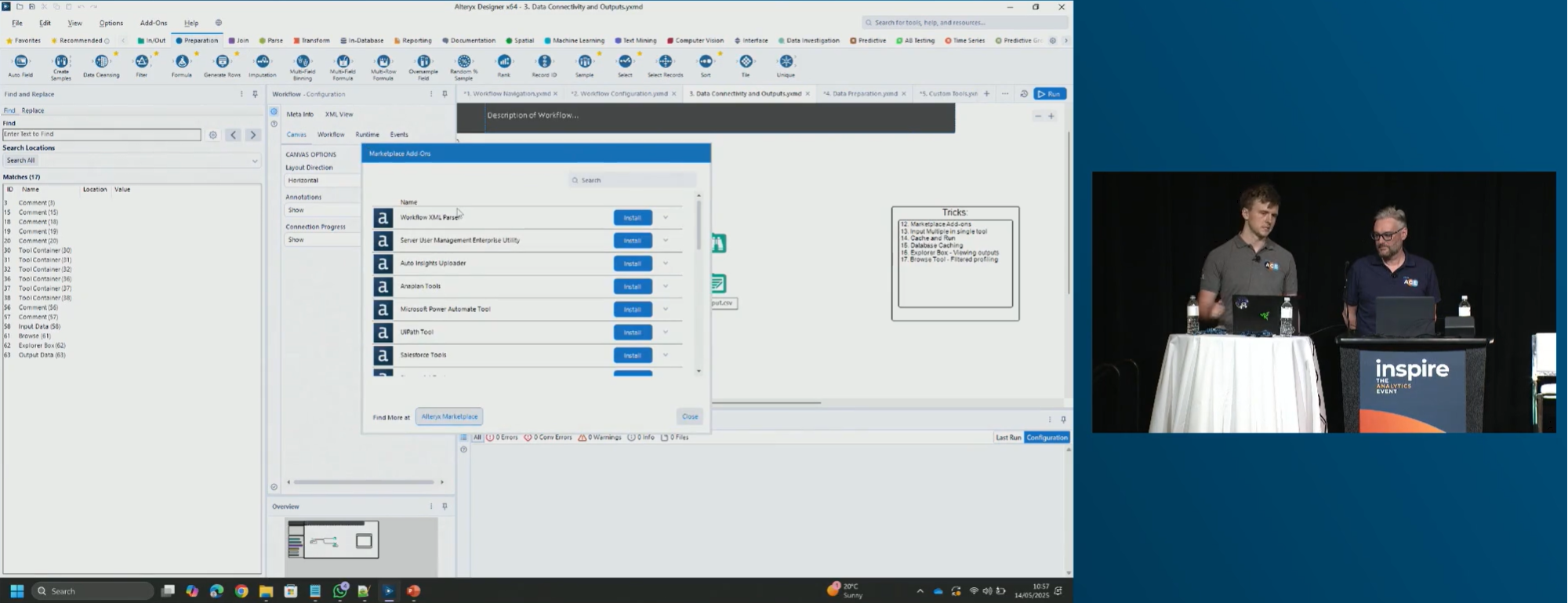Viewport: 1568px width, 603px height.
Task: Run the workflow
Action: 1050,94
